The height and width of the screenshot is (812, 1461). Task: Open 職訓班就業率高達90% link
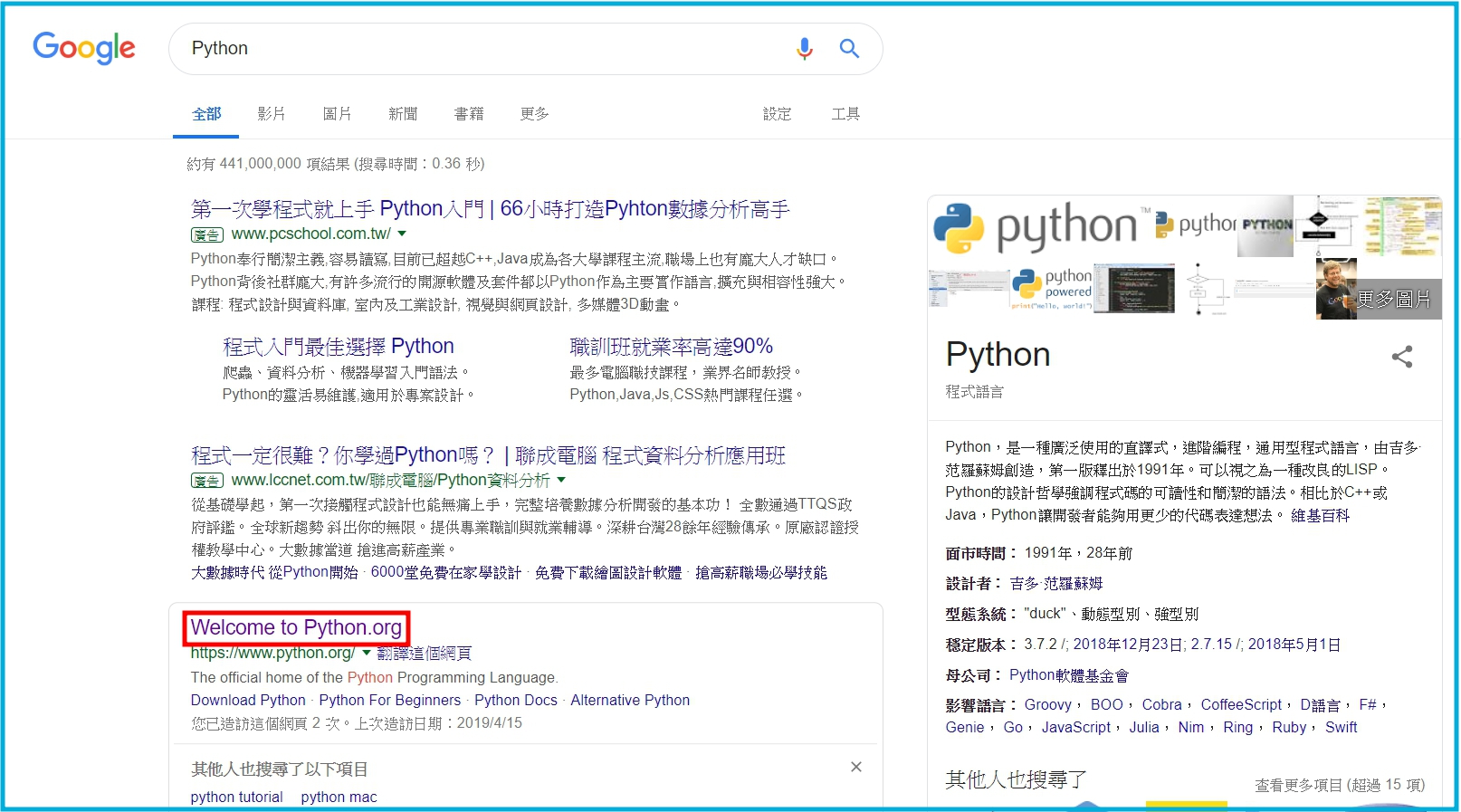671,346
